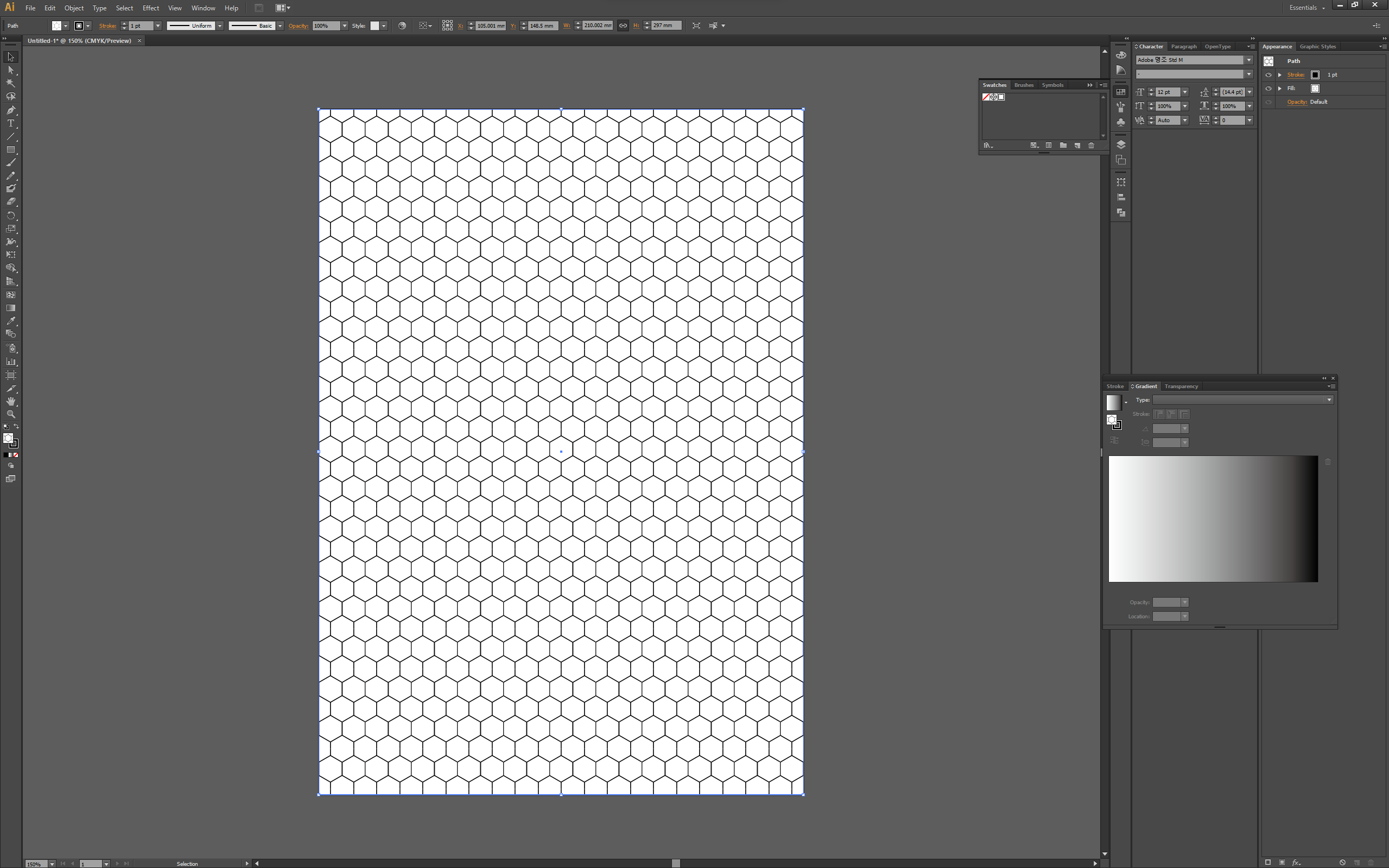
Task: Select the Pen tool
Action: coord(10,110)
